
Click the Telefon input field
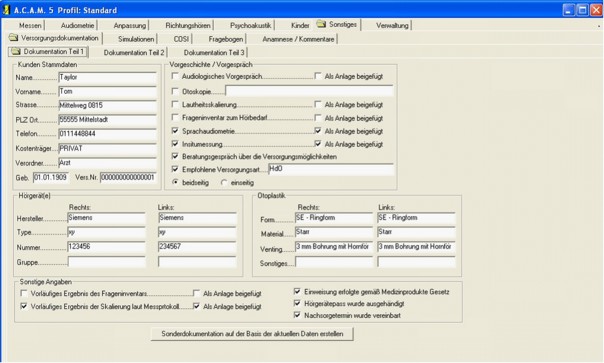[x=107, y=134]
